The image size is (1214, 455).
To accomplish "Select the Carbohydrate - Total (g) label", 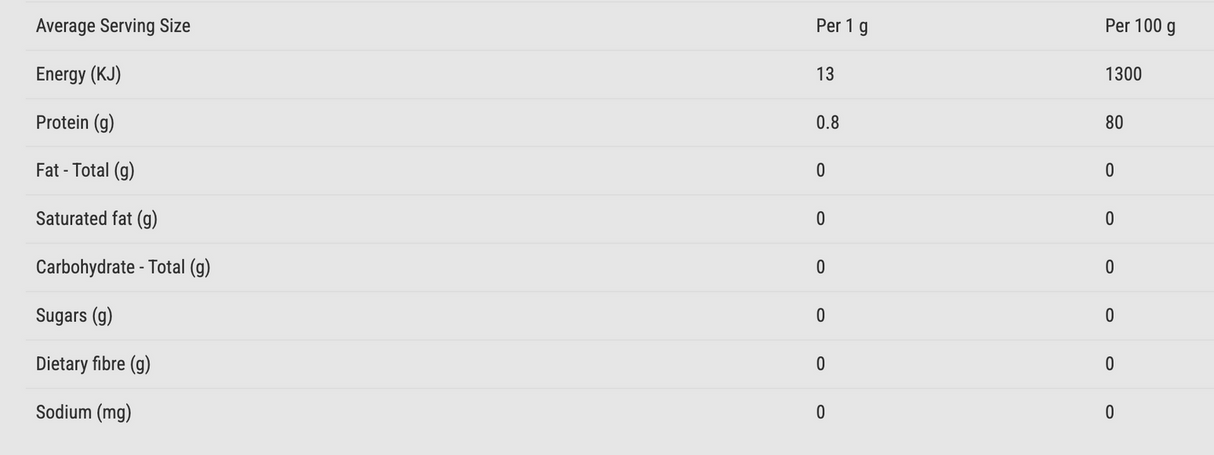I will coord(123,267).
